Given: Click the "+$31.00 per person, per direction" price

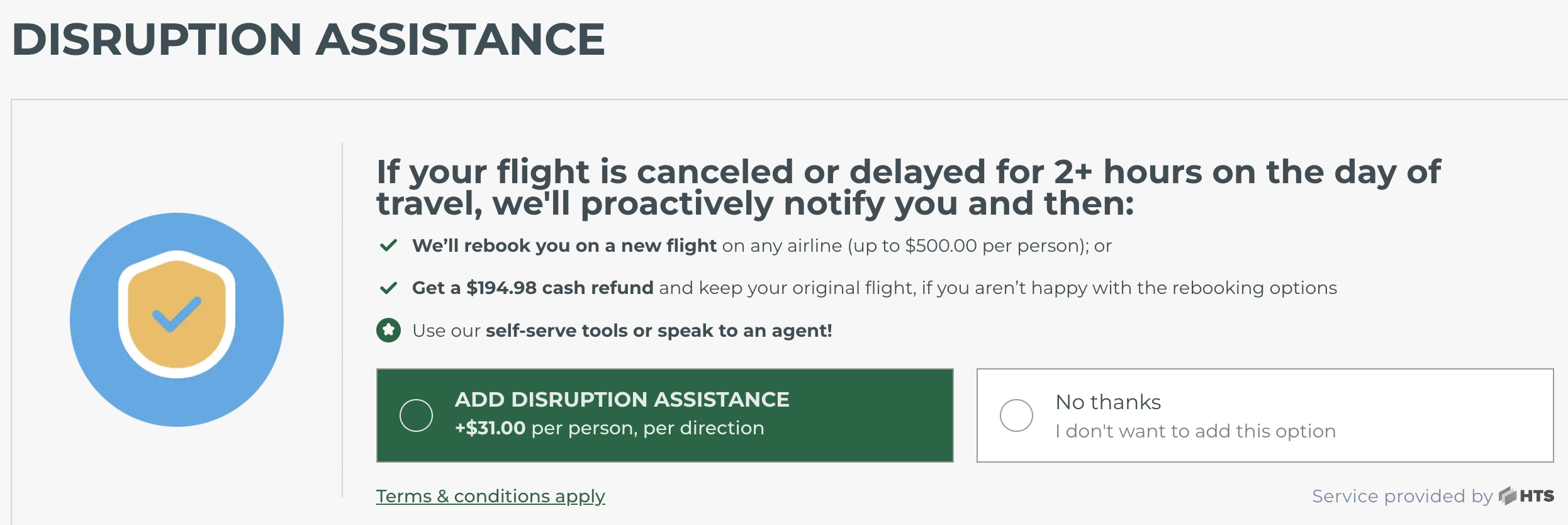Looking at the screenshot, I should 609,428.
